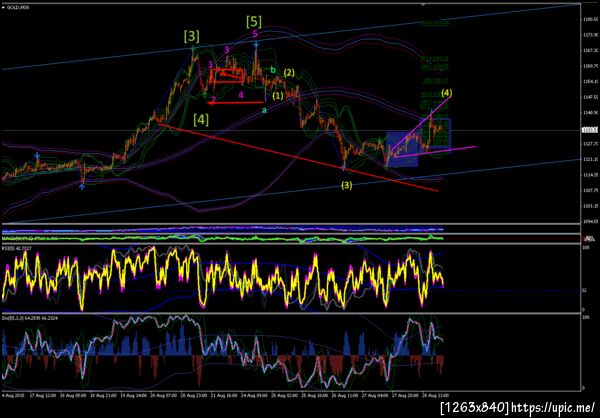Image resolution: width=600 pixels, height=418 pixels.
Task: Click the 32 level on RSI scale
Action: (584, 291)
